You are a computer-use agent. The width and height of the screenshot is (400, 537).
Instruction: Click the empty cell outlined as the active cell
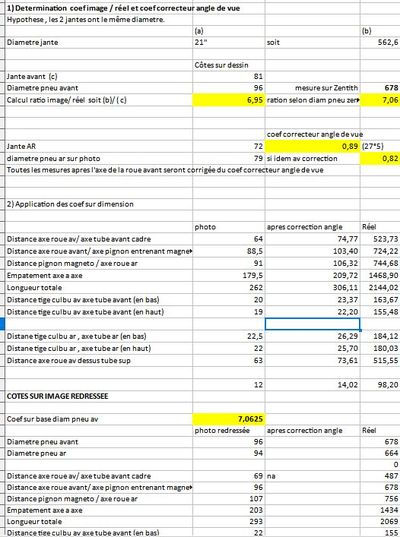click(312, 324)
